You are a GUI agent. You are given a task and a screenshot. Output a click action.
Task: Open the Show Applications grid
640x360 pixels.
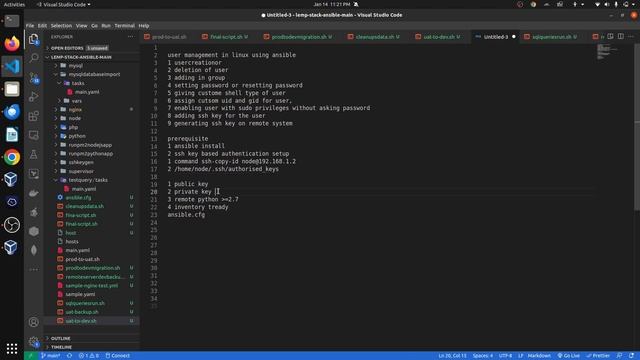[x=12, y=348]
